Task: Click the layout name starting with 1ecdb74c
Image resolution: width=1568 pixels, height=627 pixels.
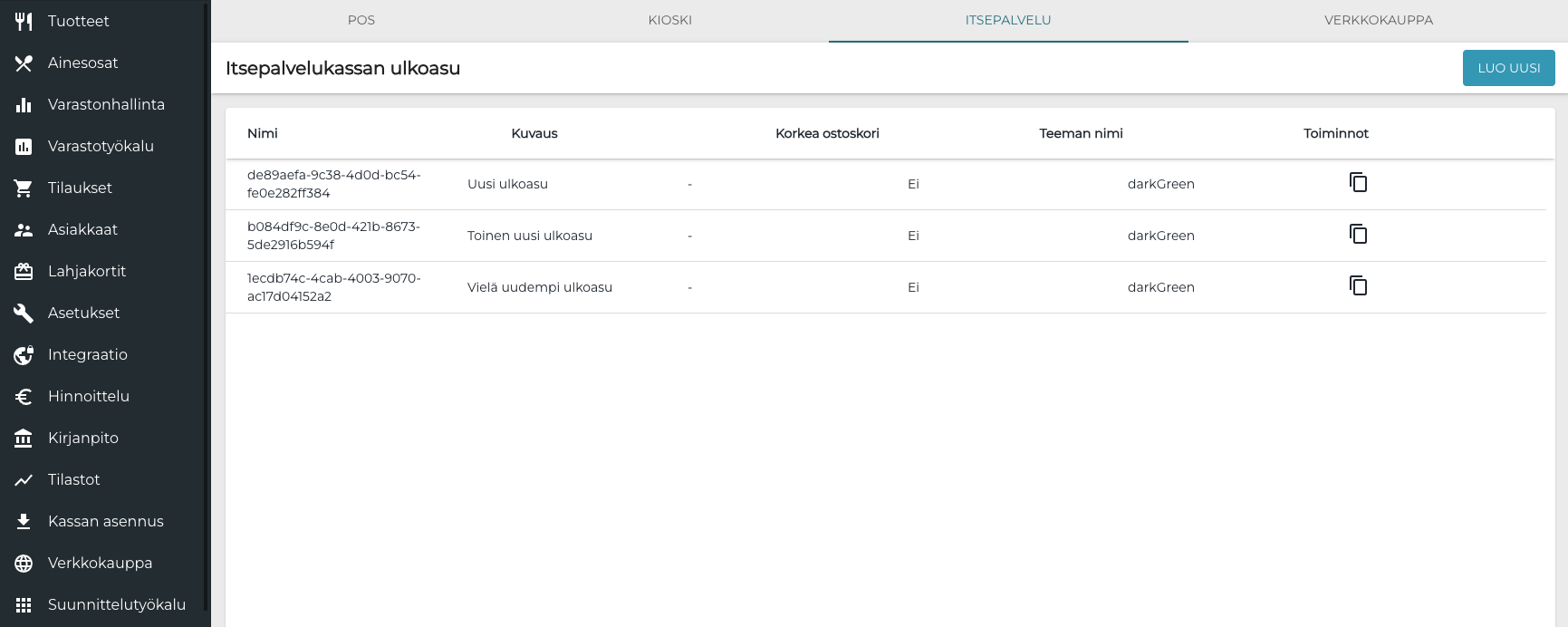Action: click(x=334, y=287)
